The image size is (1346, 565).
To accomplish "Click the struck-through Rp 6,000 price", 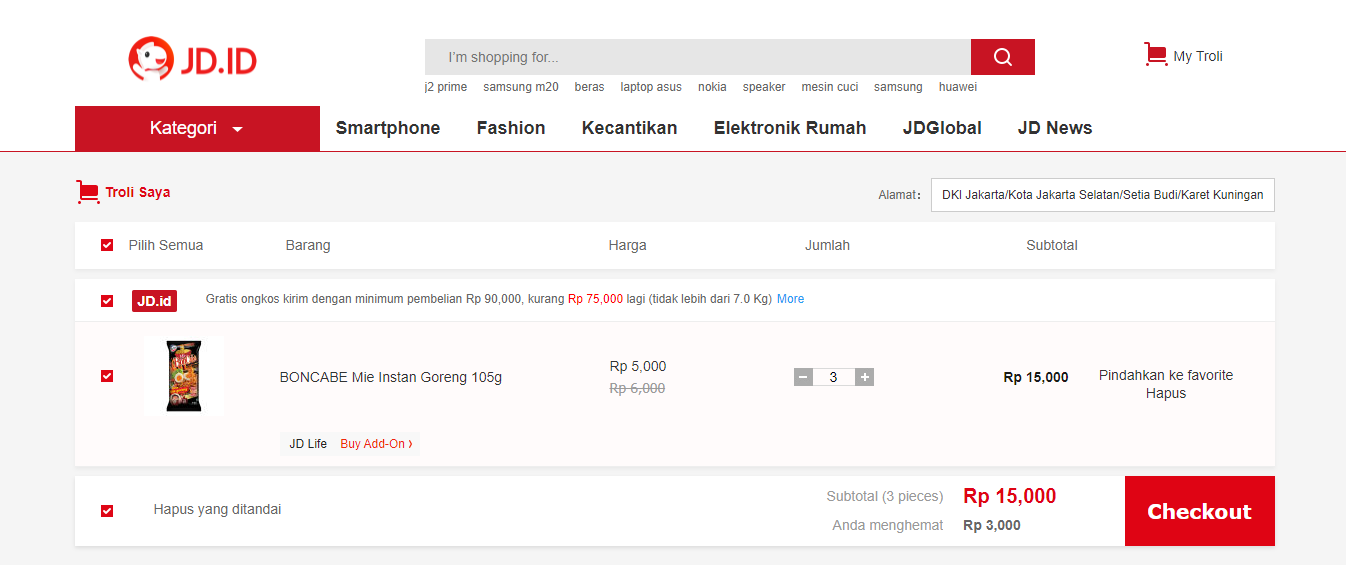I will coord(638,388).
